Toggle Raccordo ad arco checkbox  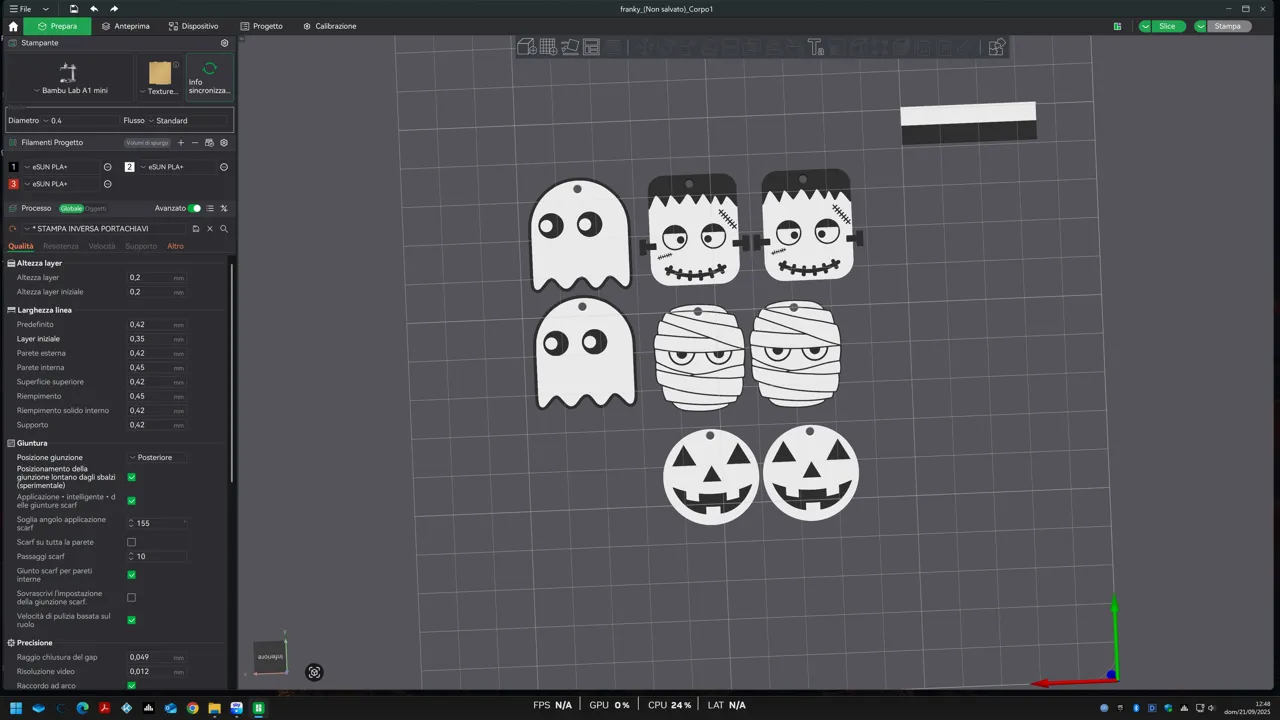tap(131, 686)
